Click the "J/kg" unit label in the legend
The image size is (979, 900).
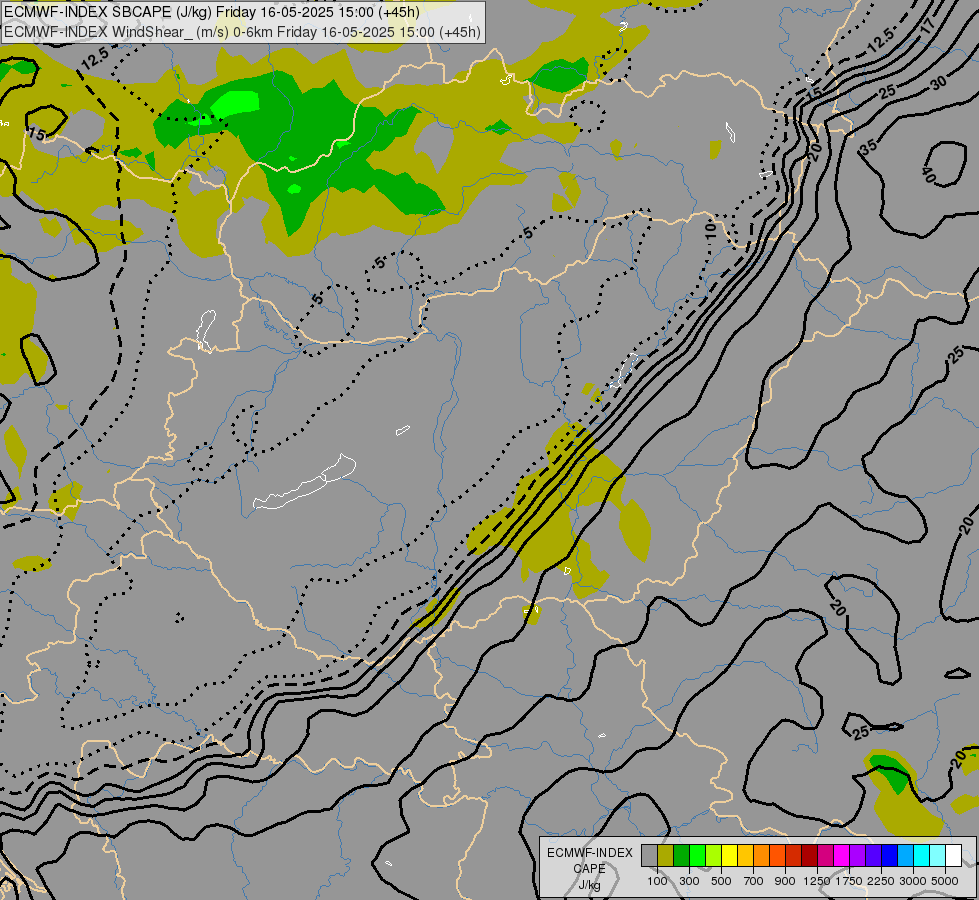pos(589,885)
